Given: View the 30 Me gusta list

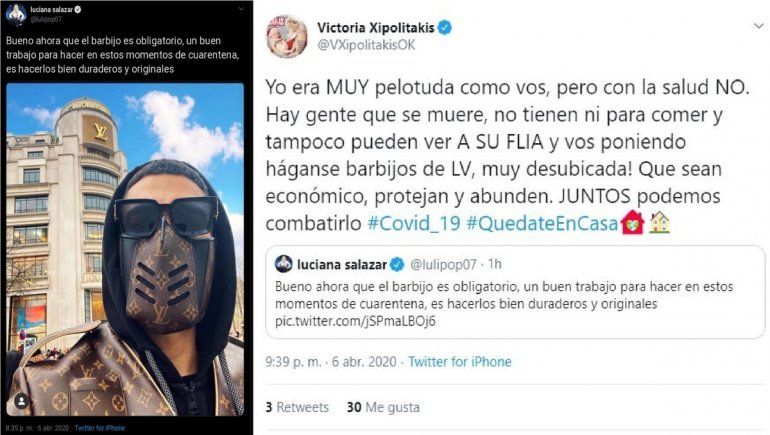Looking at the screenshot, I should pos(383,407).
